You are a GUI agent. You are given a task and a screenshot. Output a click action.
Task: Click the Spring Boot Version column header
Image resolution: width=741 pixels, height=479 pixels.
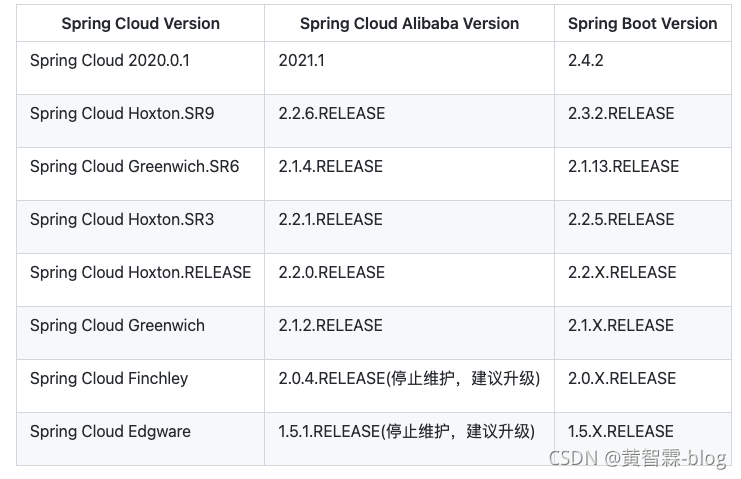642,23
